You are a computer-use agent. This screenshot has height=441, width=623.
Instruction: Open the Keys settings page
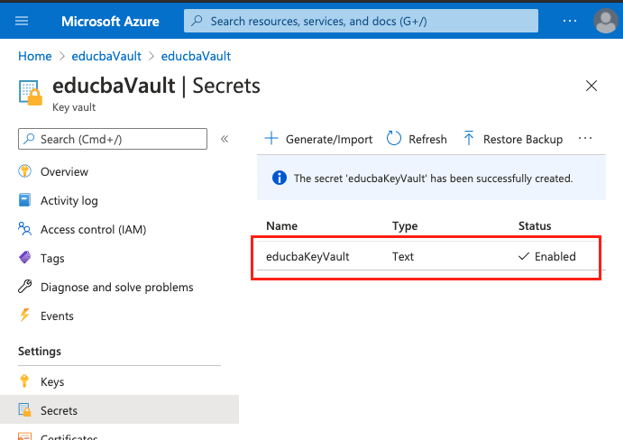pos(52,382)
